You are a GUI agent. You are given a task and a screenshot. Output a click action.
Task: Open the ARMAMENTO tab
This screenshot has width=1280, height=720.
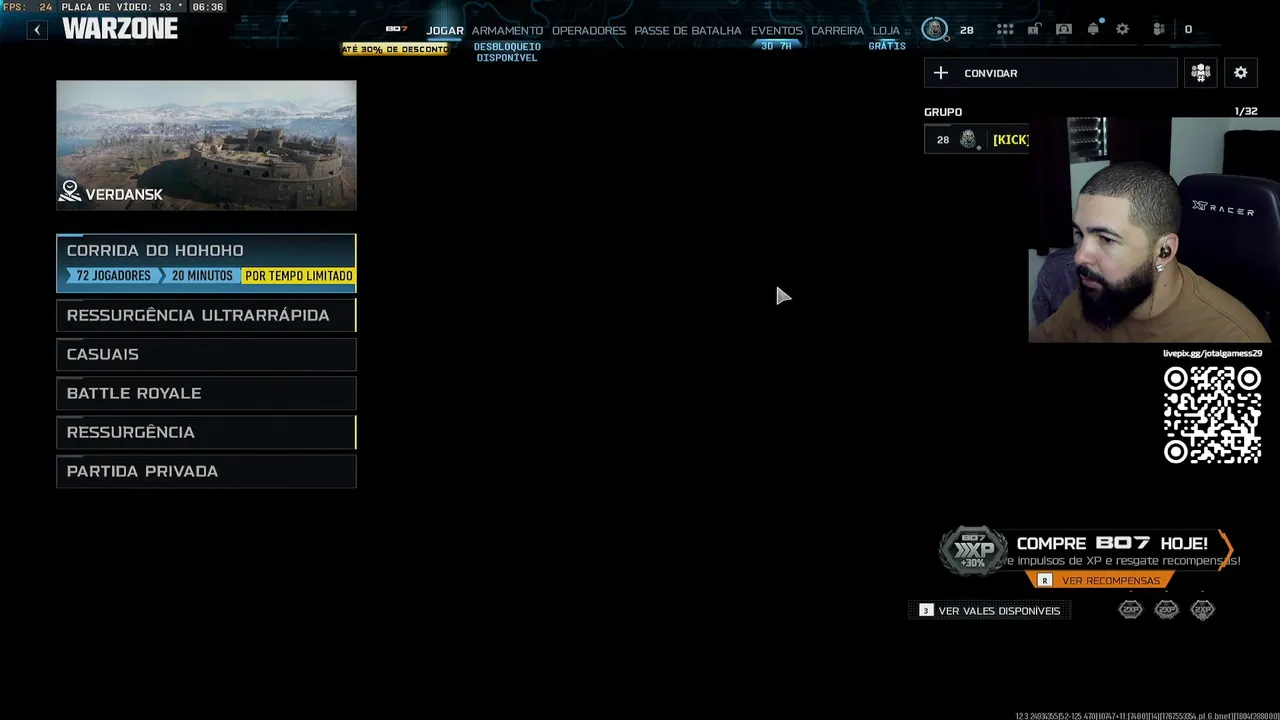[507, 31]
